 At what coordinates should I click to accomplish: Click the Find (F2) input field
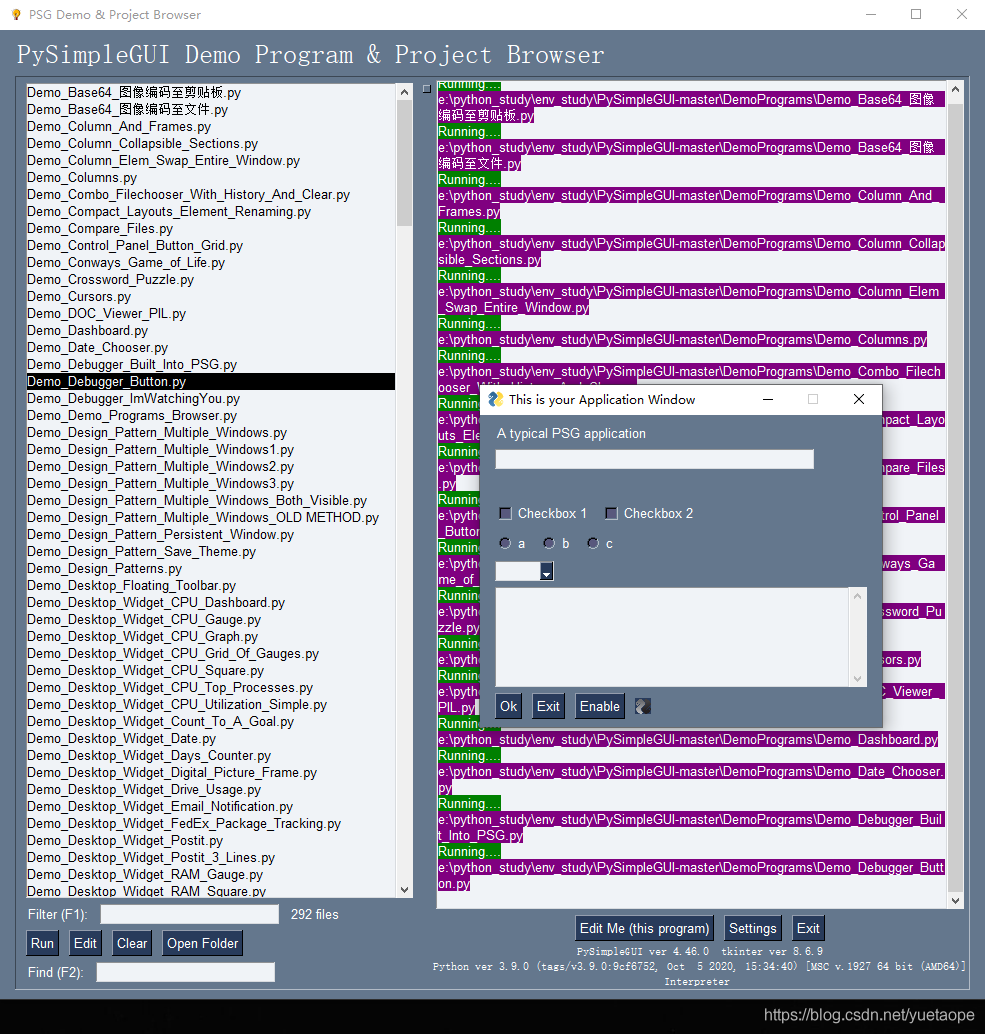pos(186,972)
